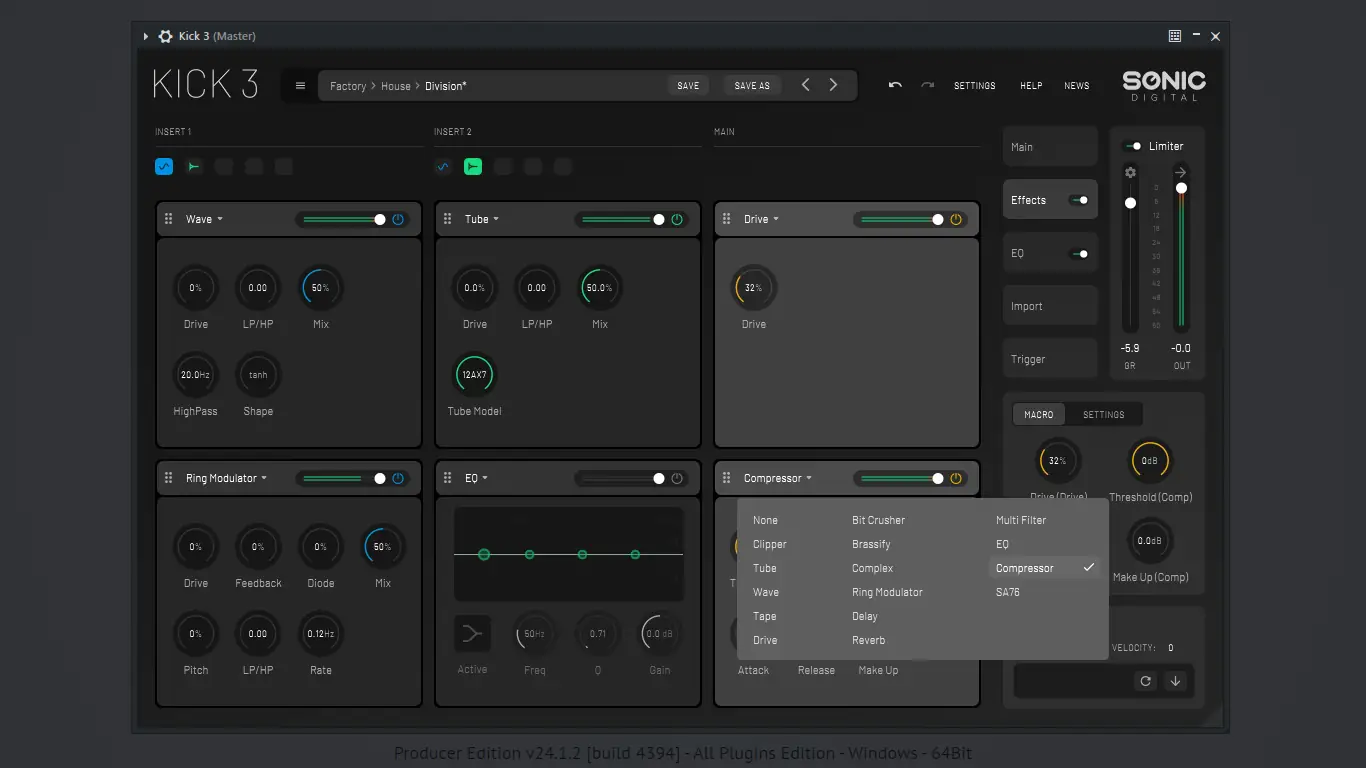The image size is (1366, 768).
Task: Open the EQ module type dropdown
Action: (x=477, y=478)
